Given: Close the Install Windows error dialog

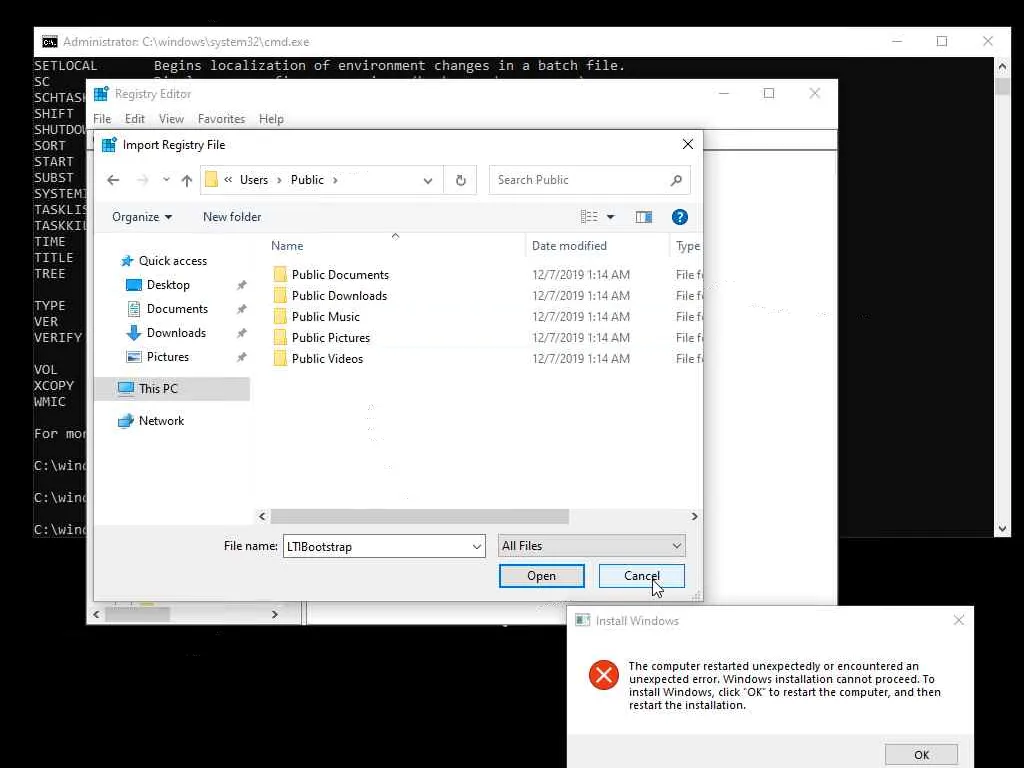Looking at the screenshot, I should (958, 620).
